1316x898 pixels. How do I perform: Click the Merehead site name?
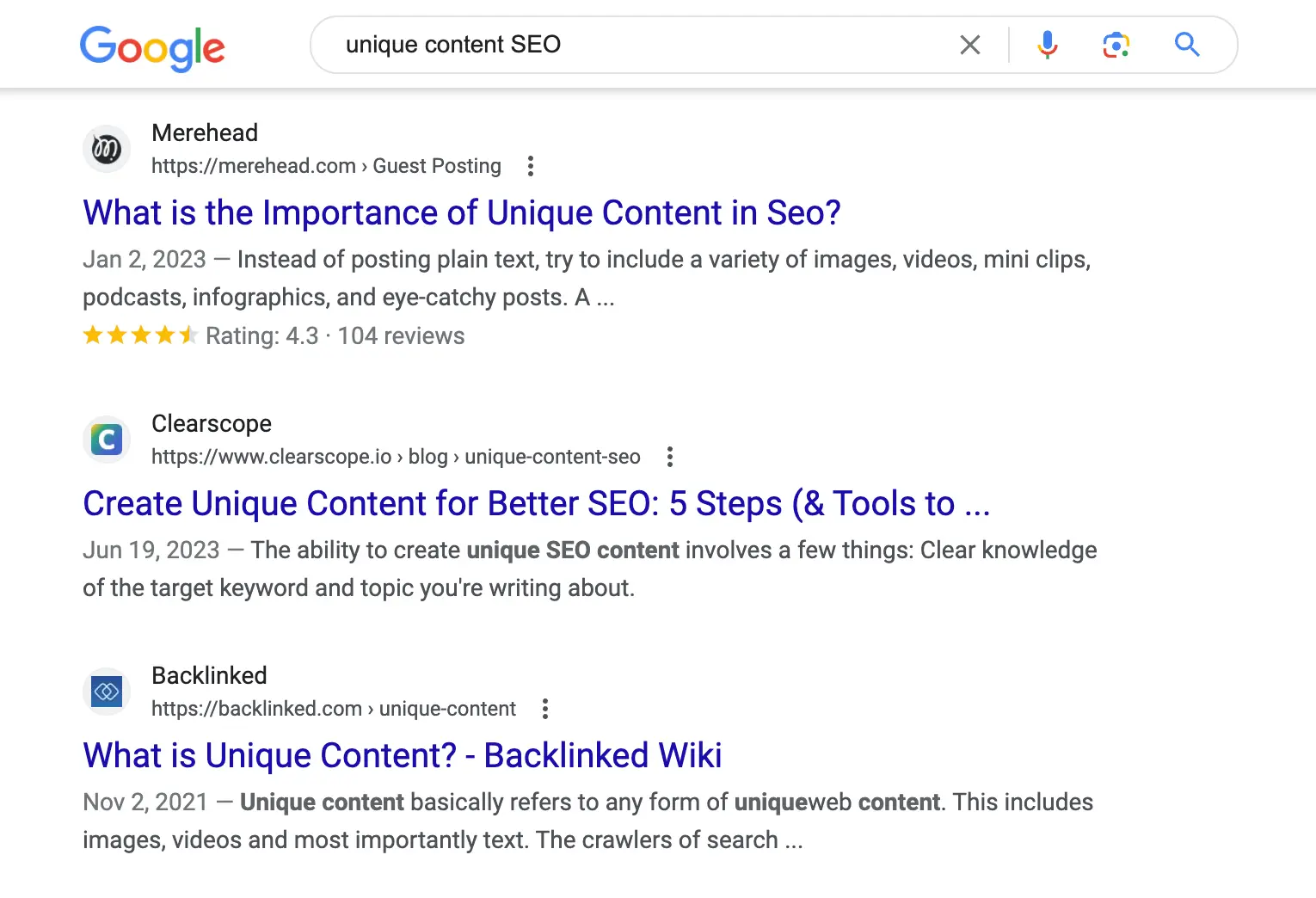tap(205, 132)
